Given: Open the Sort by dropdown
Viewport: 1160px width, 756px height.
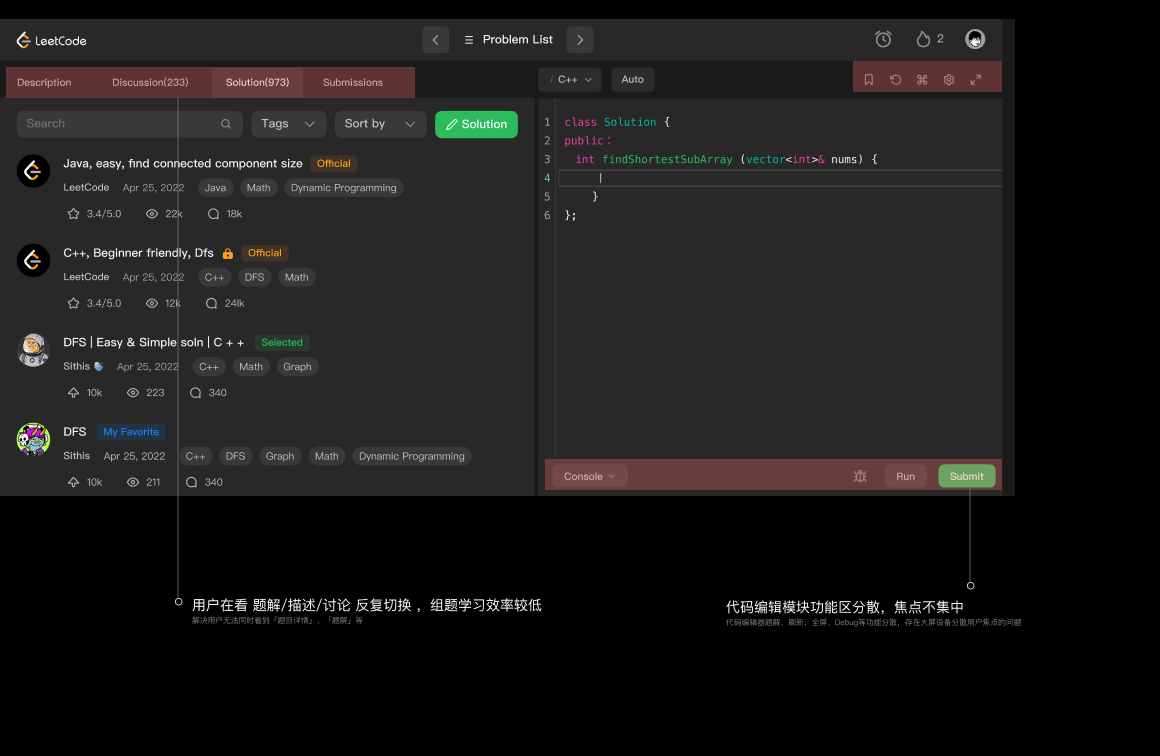Looking at the screenshot, I should coord(380,124).
